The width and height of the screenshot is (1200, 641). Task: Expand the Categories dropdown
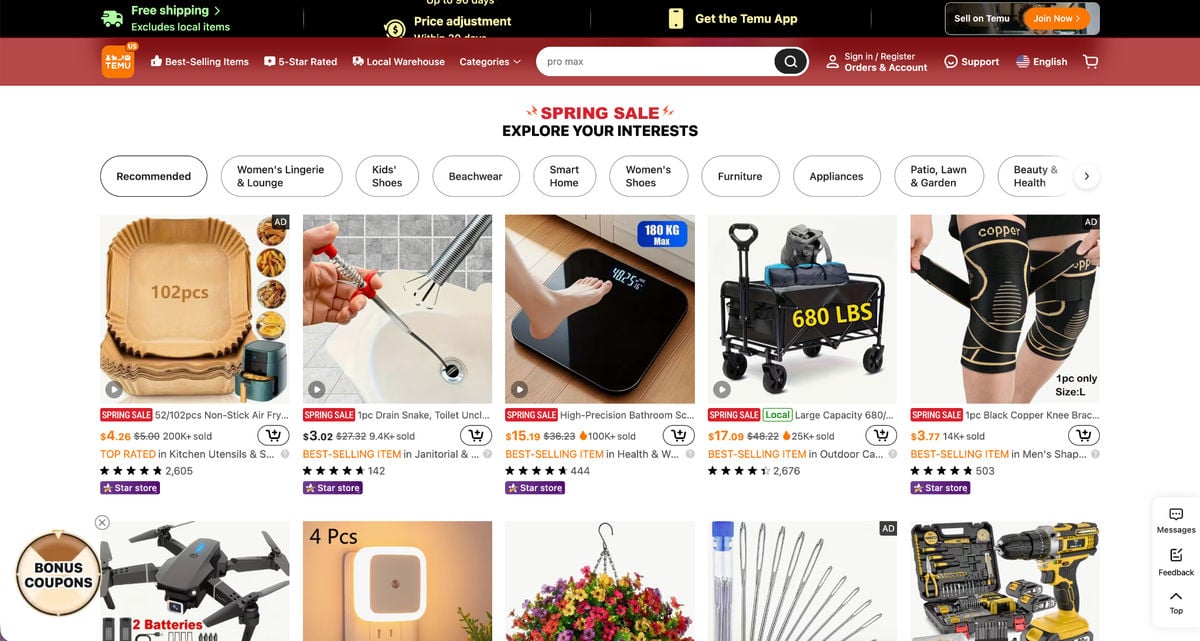tap(490, 62)
